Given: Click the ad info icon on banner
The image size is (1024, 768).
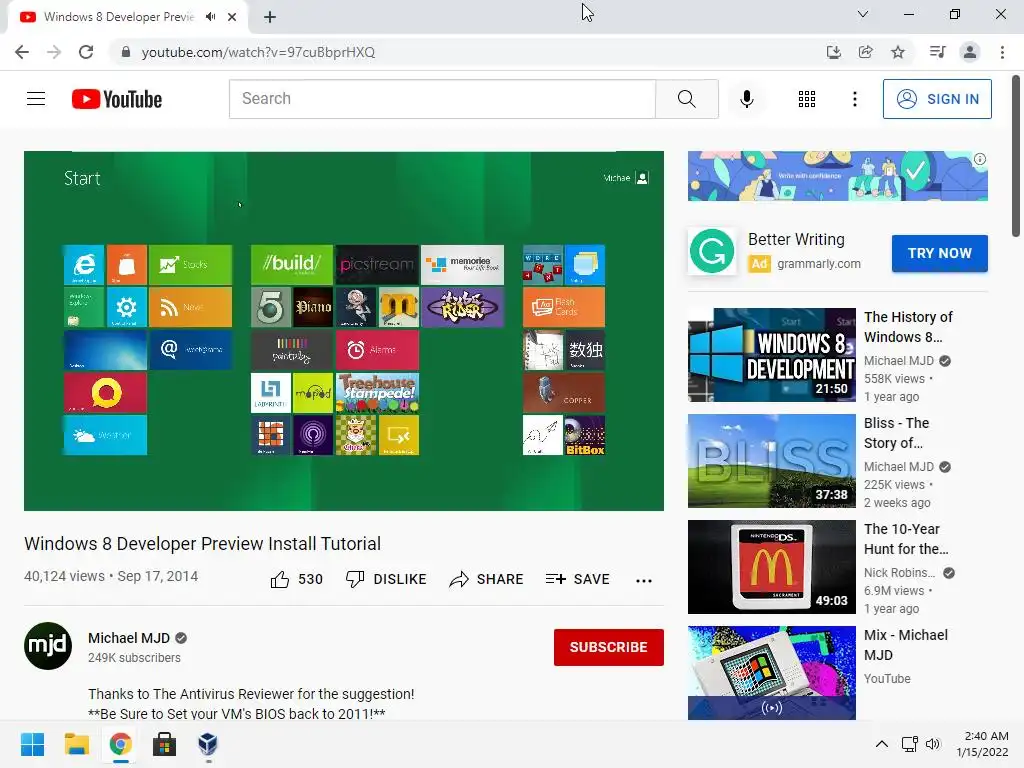Looking at the screenshot, I should 980,159.
